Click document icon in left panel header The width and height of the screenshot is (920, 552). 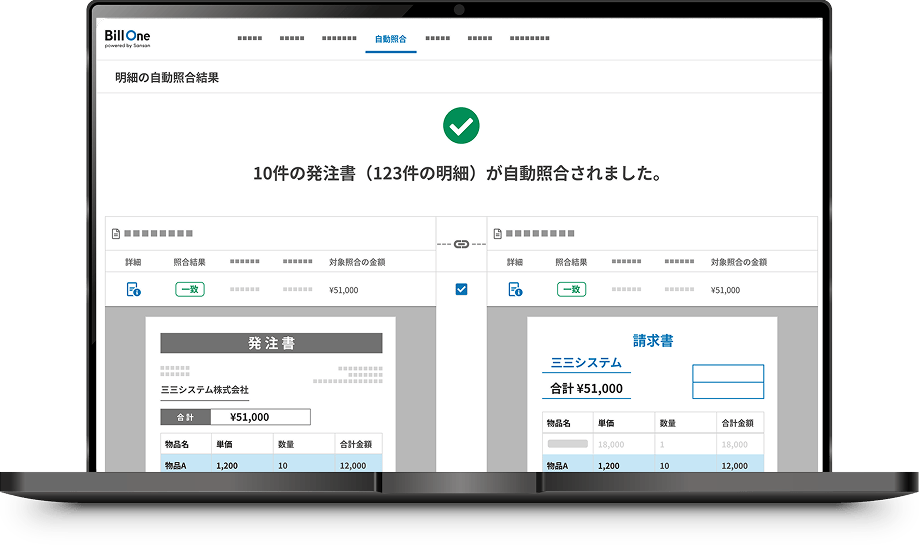116,233
